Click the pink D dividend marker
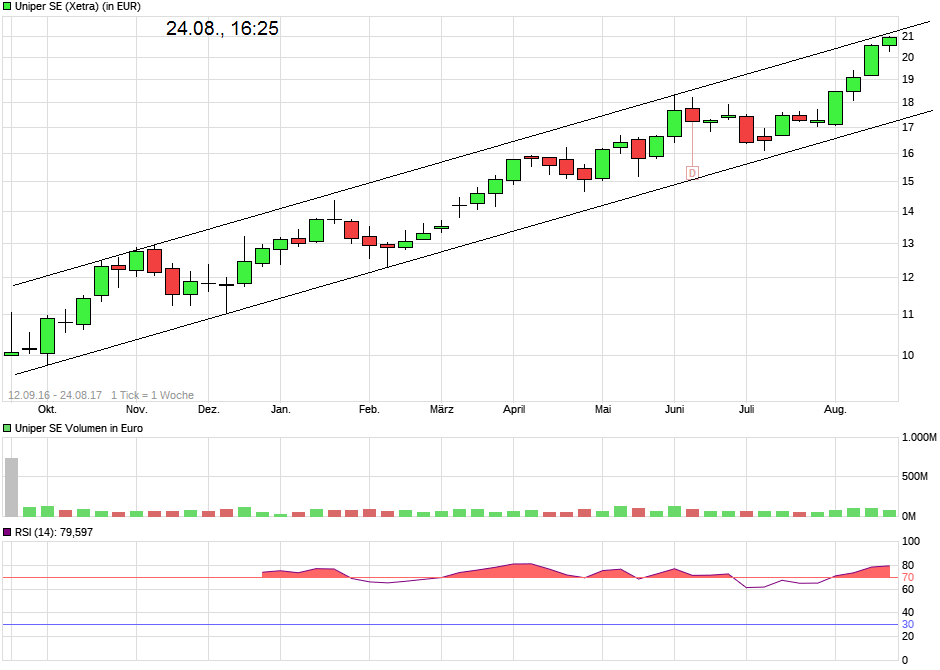Screen dimensions: 940x670 pyautogui.click(x=692, y=173)
